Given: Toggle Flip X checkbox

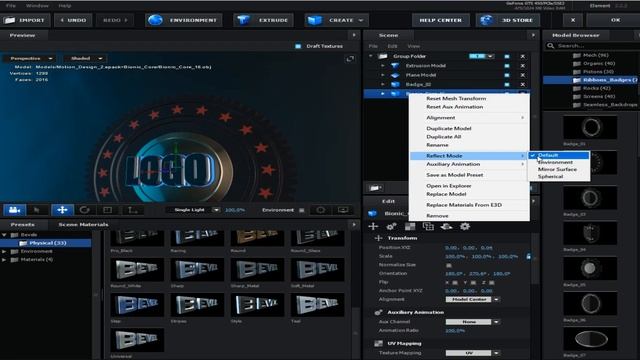Looking at the screenshot, I should pos(455,282).
